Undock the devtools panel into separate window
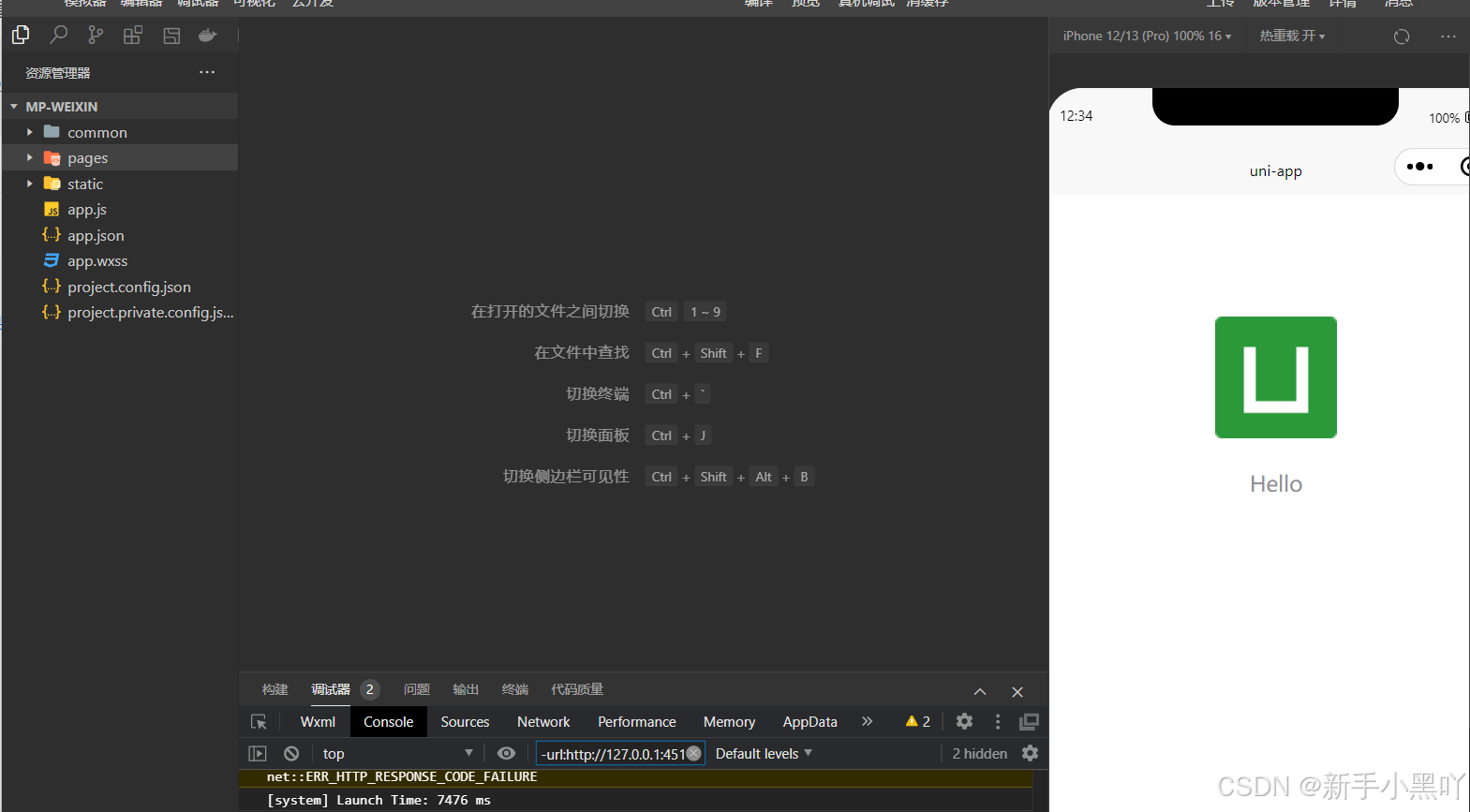The height and width of the screenshot is (812, 1470). pyautogui.click(x=1030, y=721)
